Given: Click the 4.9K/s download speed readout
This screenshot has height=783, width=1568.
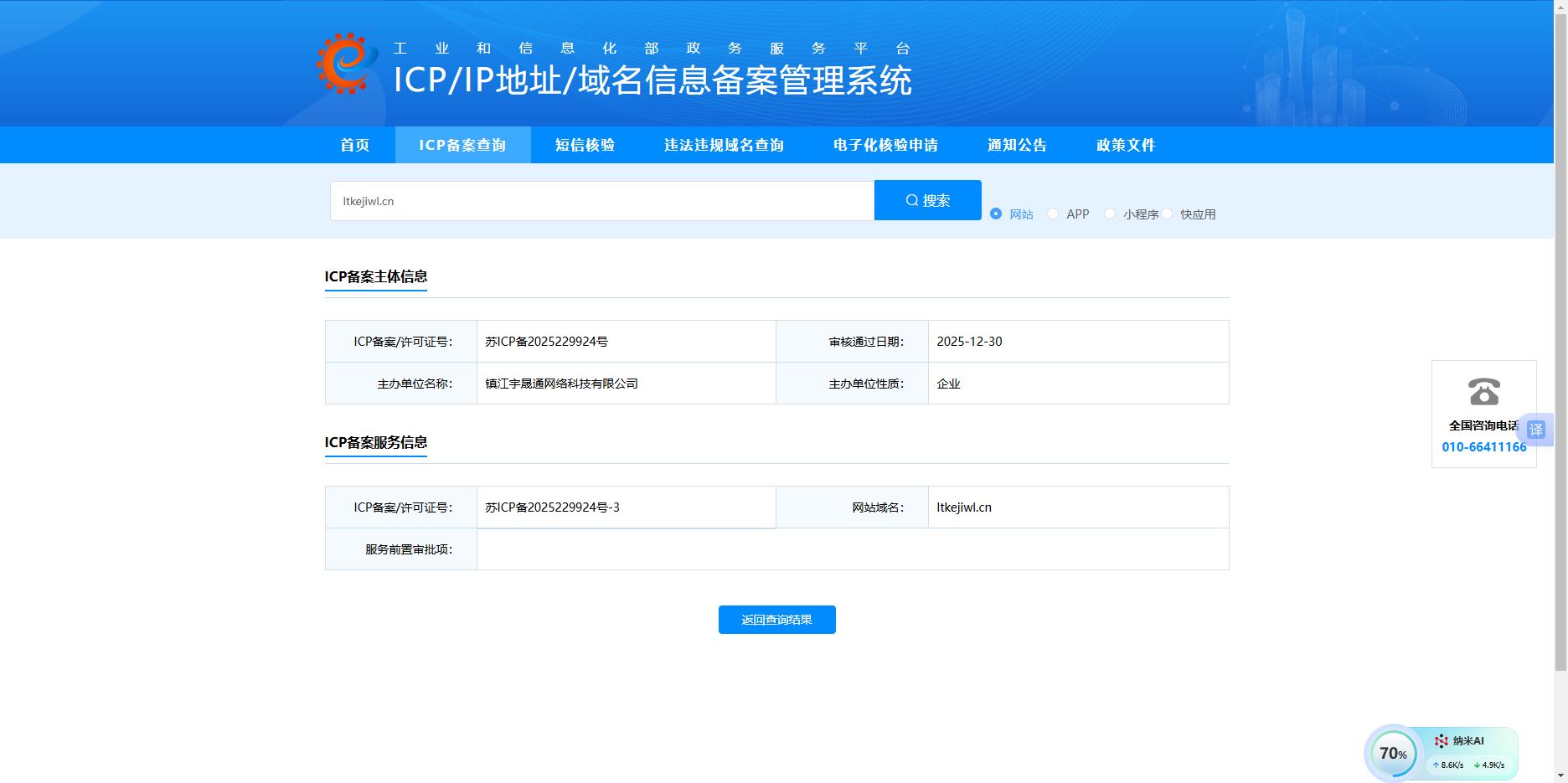Looking at the screenshot, I should coord(1489,765).
